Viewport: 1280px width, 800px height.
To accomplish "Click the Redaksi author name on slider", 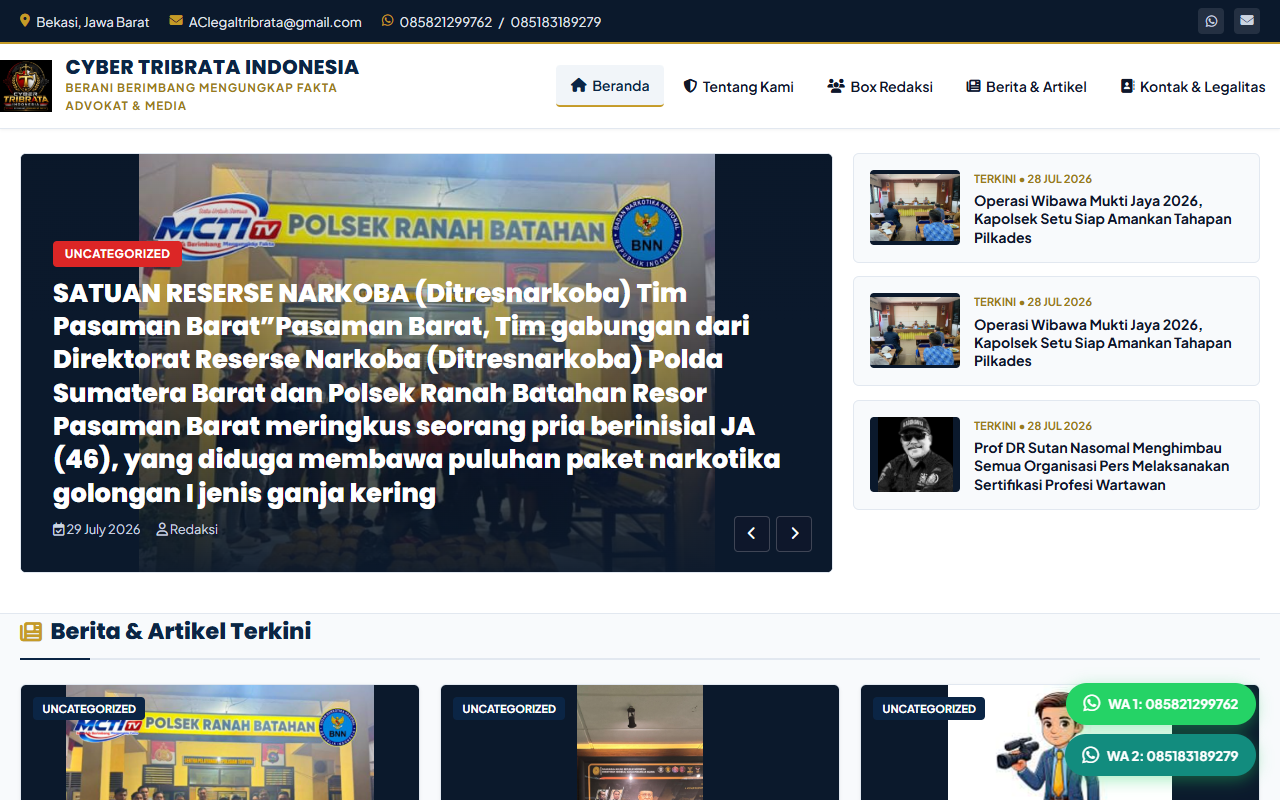I will [x=194, y=530].
